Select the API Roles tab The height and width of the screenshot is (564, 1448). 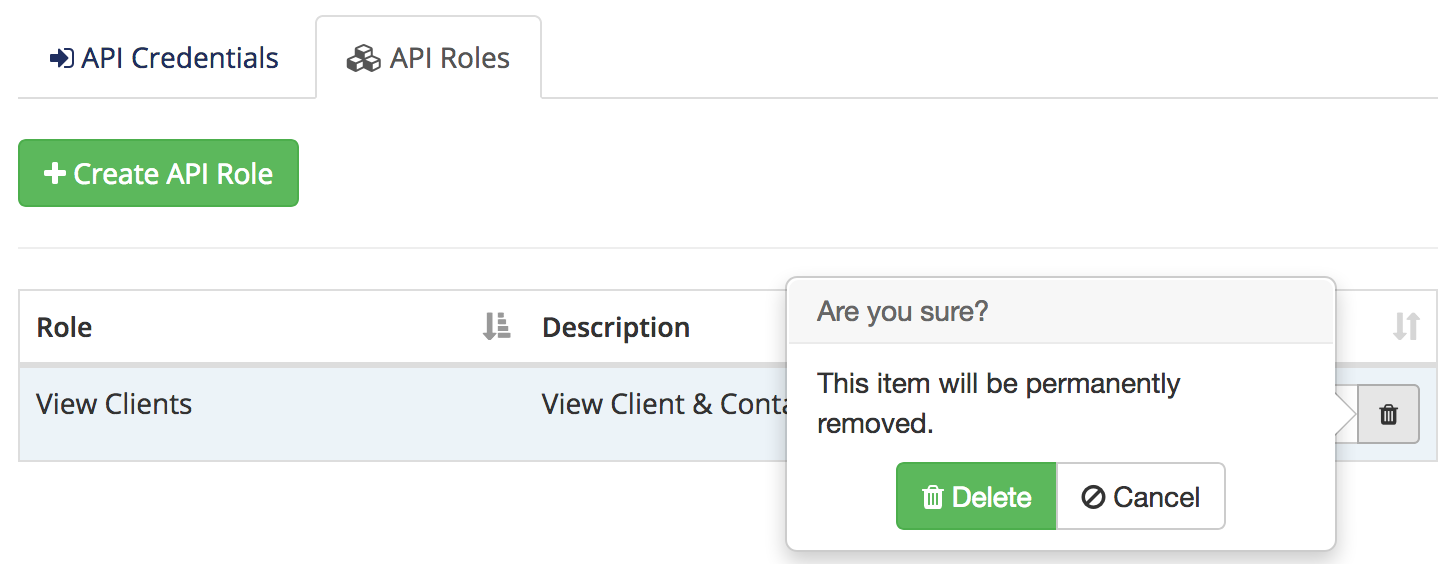pyautogui.click(x=429, y=58)
